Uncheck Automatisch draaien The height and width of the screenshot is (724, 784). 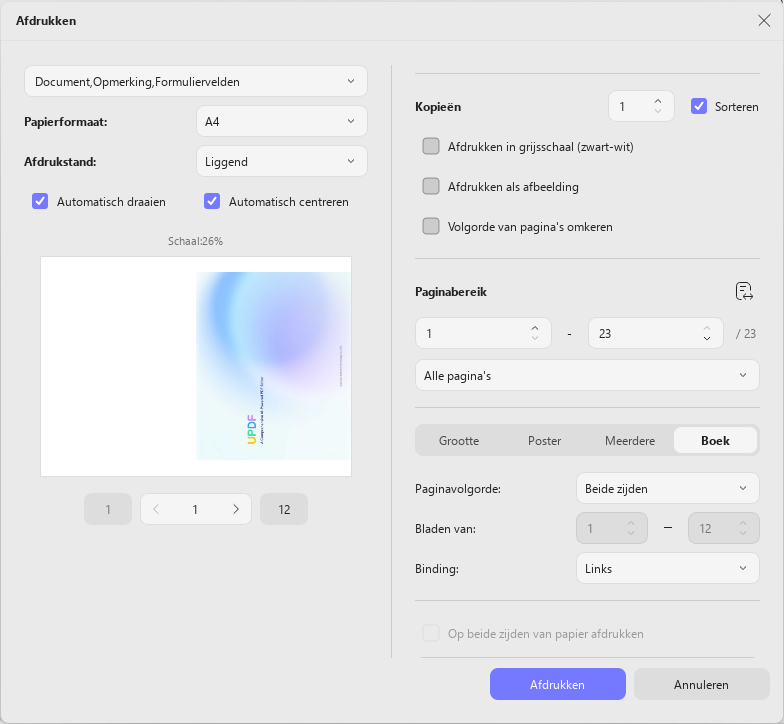[40, 202]
